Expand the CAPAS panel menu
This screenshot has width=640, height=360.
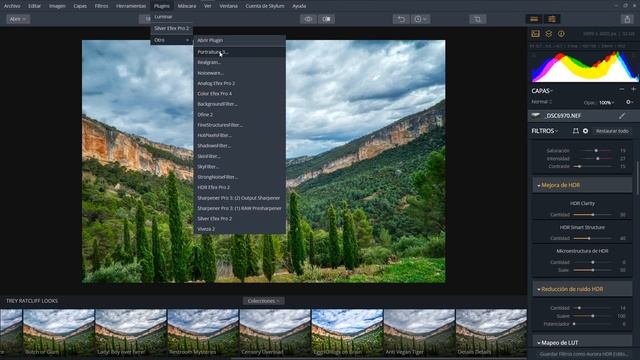click(542, 91)
